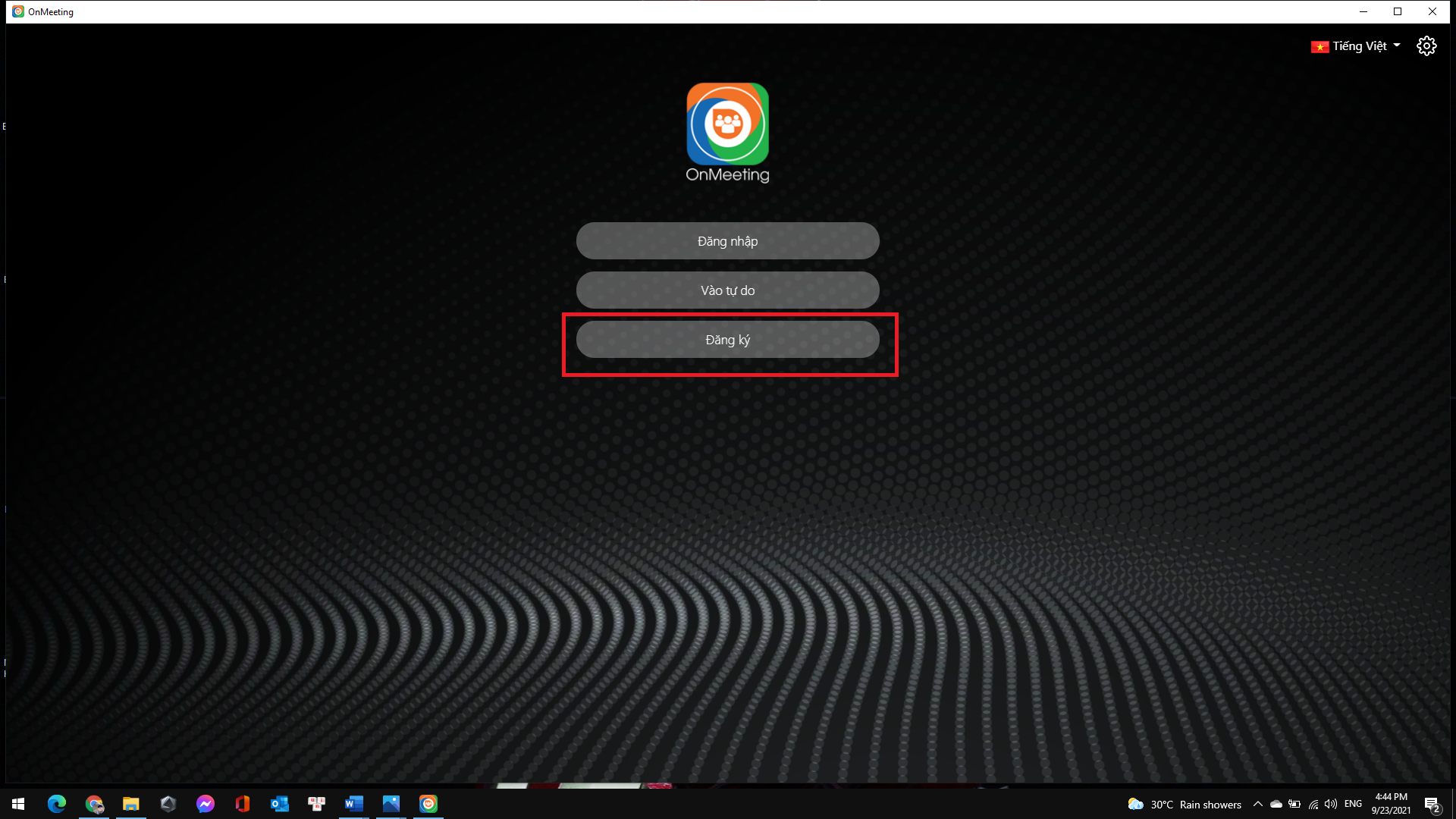
Task: Open OneDrive cloud tray icon
Action: point(1276,804)
